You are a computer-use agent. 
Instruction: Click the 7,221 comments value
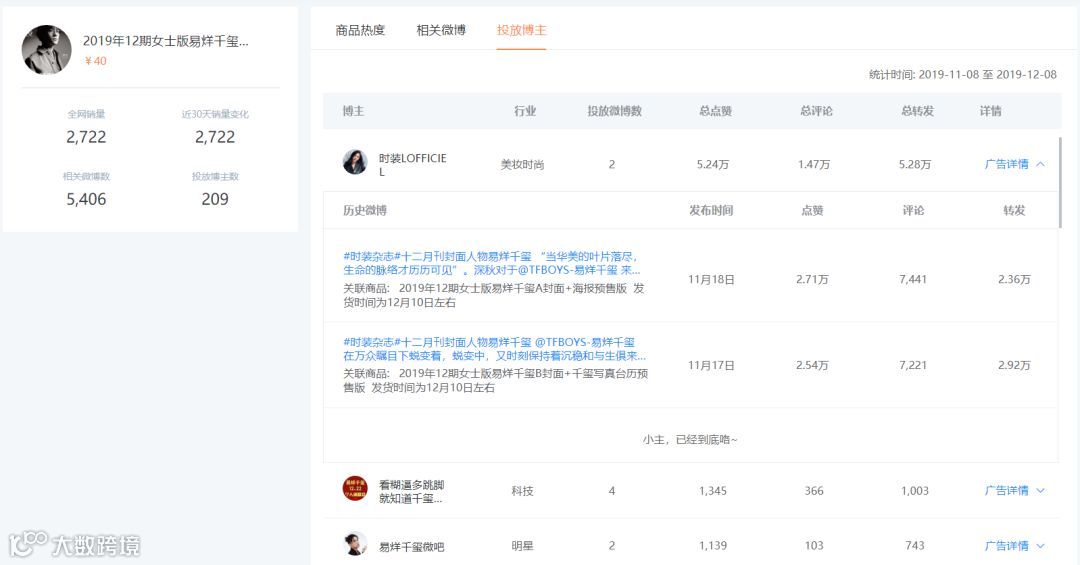tap(913, 365)
